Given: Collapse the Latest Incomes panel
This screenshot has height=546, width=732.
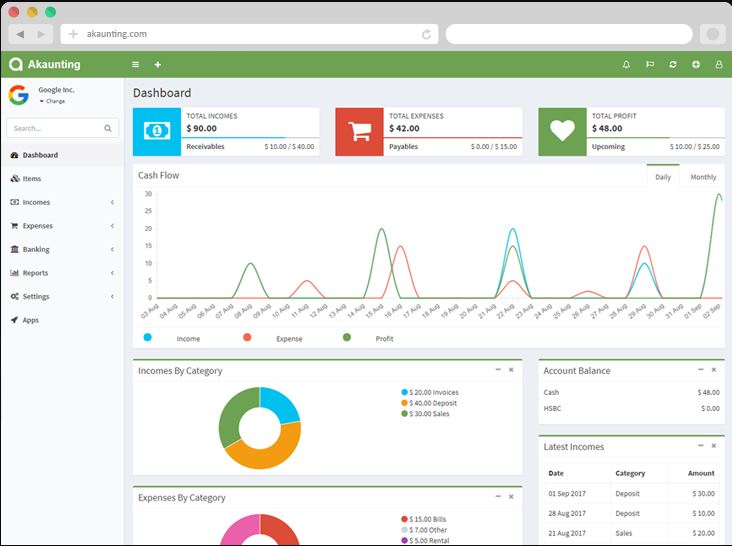Looking at the screenshot, I should click(x=701, y=446).
